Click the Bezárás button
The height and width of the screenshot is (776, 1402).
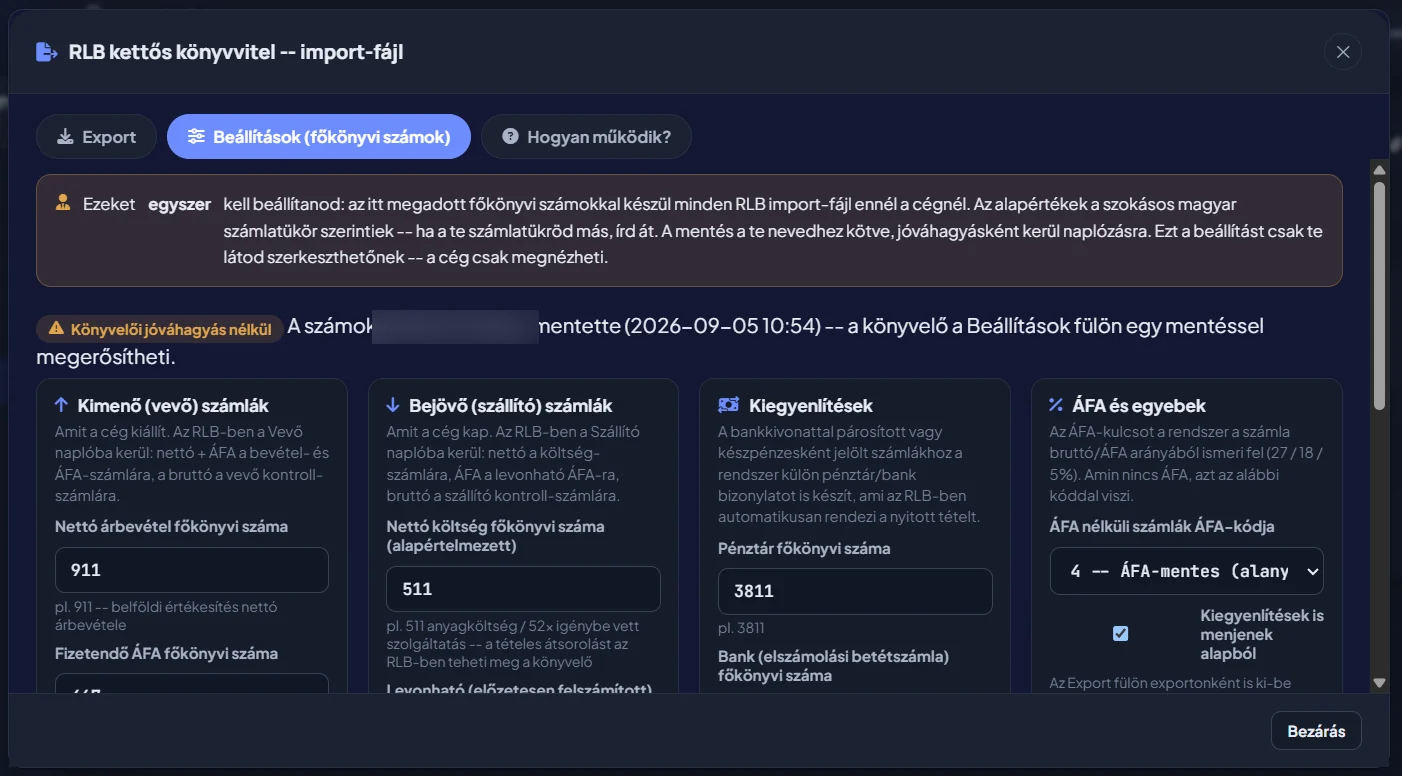(1316, 731)
